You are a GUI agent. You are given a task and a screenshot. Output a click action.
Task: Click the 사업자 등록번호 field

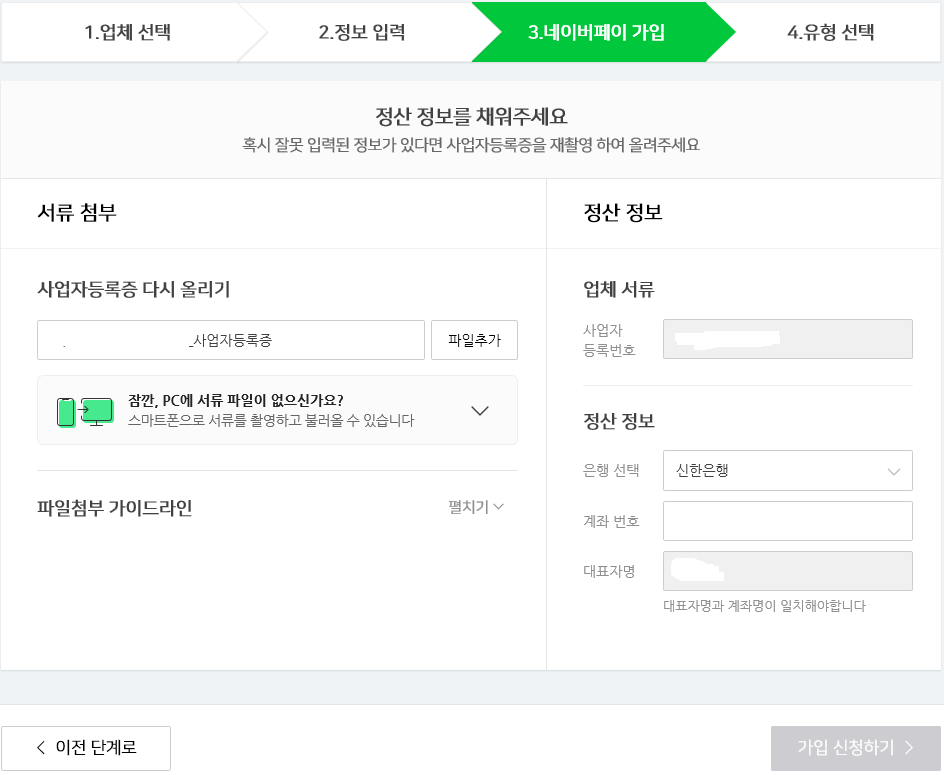[787, 339]
